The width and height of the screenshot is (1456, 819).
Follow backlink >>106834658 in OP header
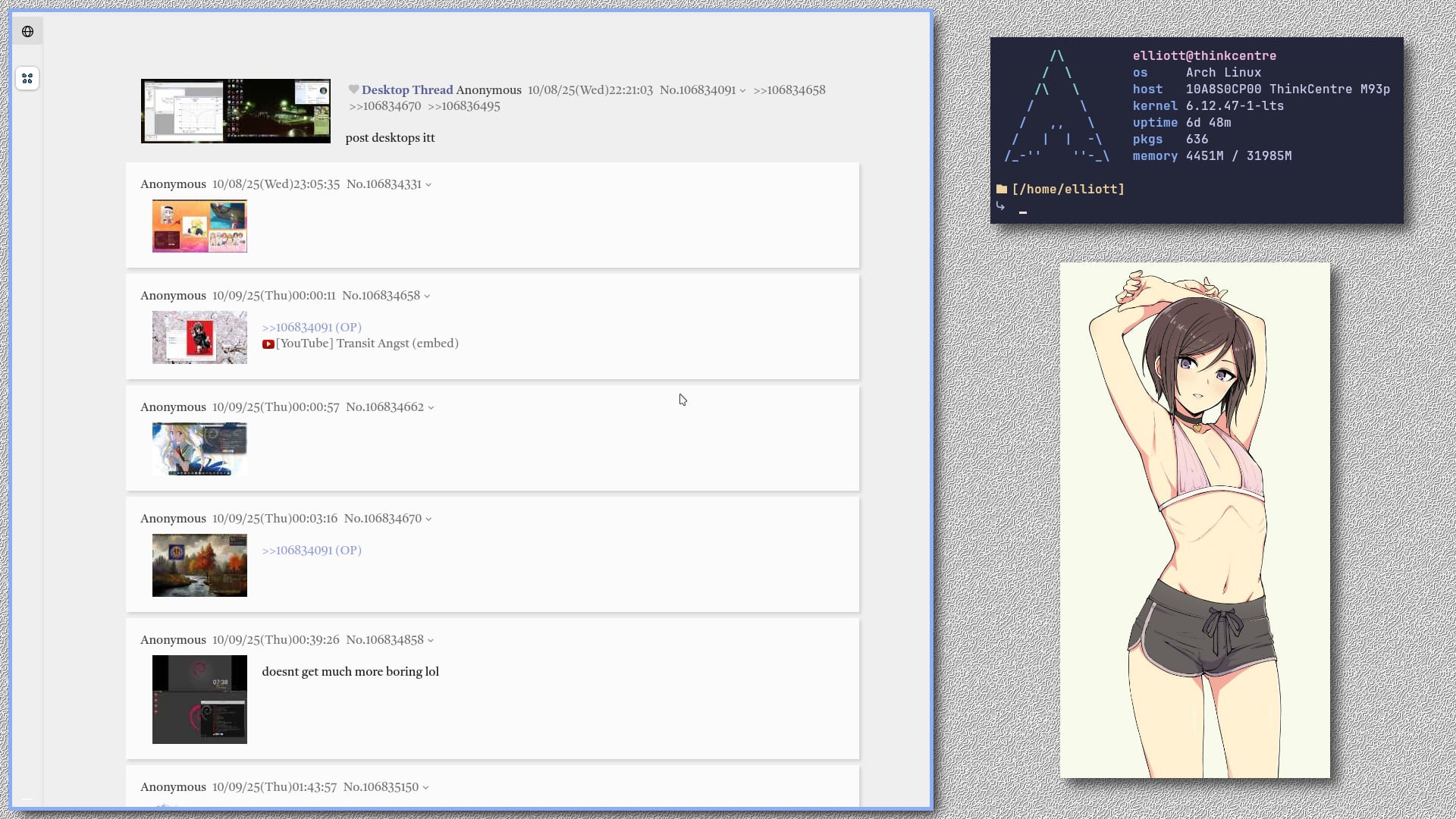[789, 89]
